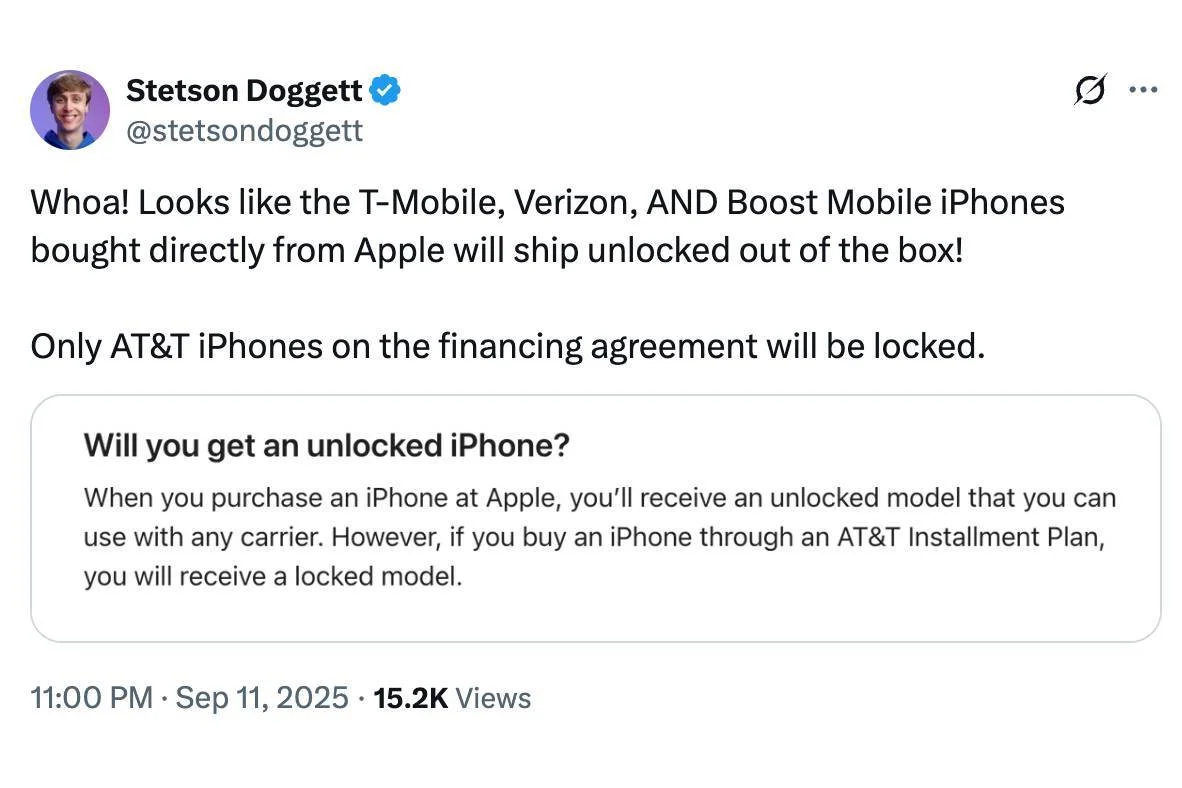This screenshot has height=788, width=1182.
Task: Click the 15.2K view count
Action: pyautogui.click(x=410, y=697)
